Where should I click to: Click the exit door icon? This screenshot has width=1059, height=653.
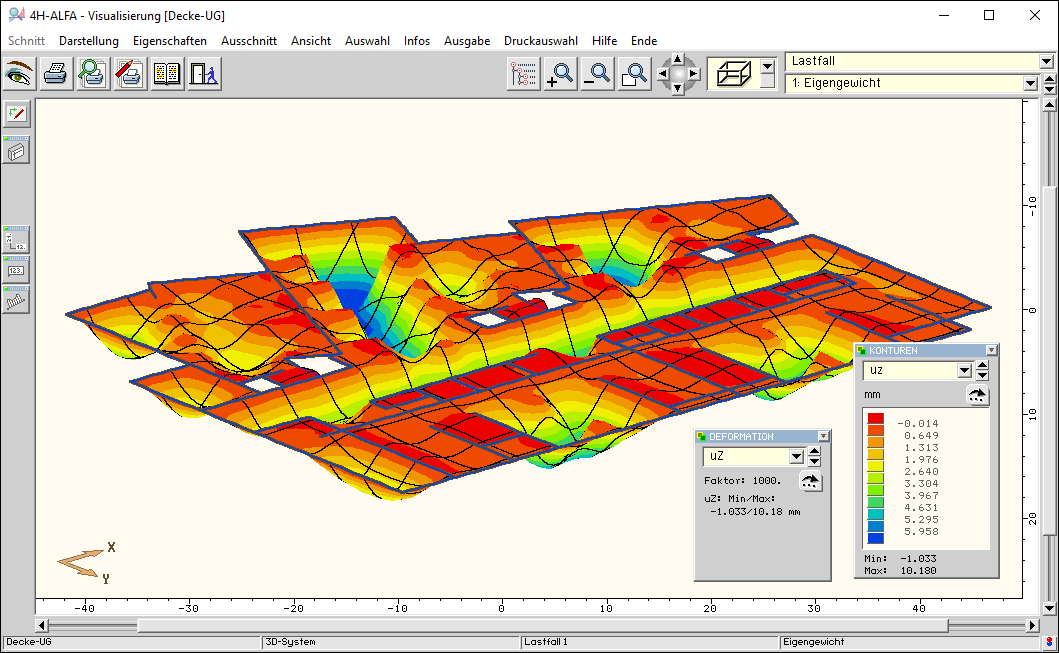click(x=203, y=74)
